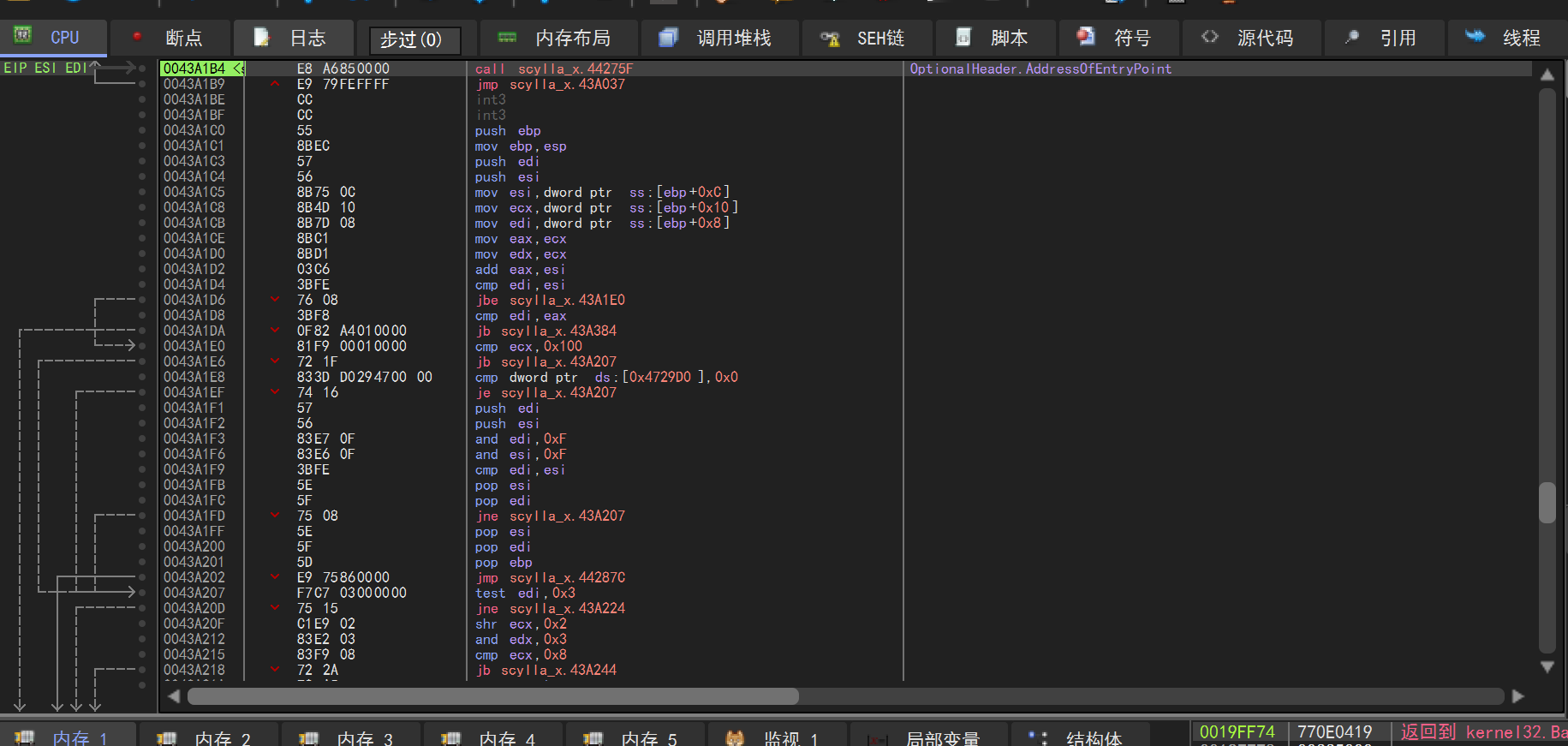Click the '返回到 kernel32' stack comment
The width and height of the screenshot is (1568, 746).
pos(1484,731)
